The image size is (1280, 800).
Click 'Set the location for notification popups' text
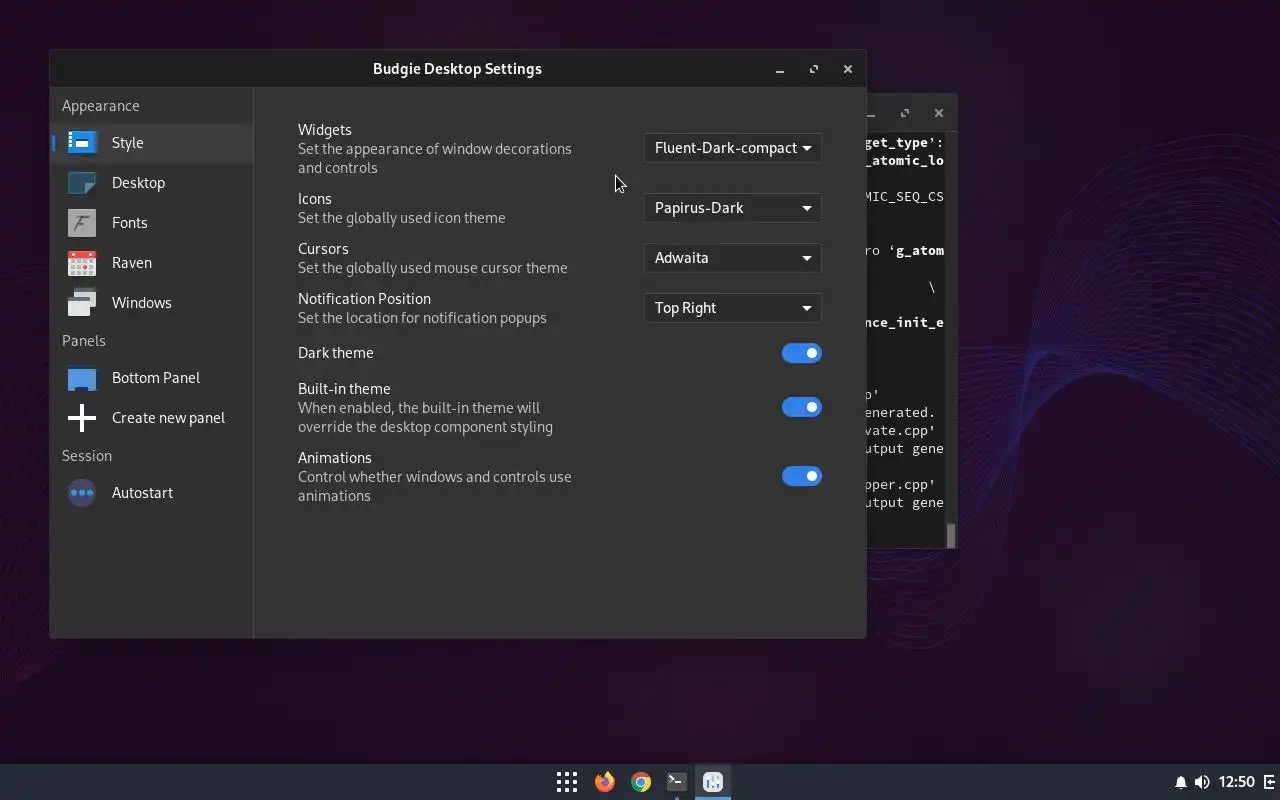tap(422, 318)
